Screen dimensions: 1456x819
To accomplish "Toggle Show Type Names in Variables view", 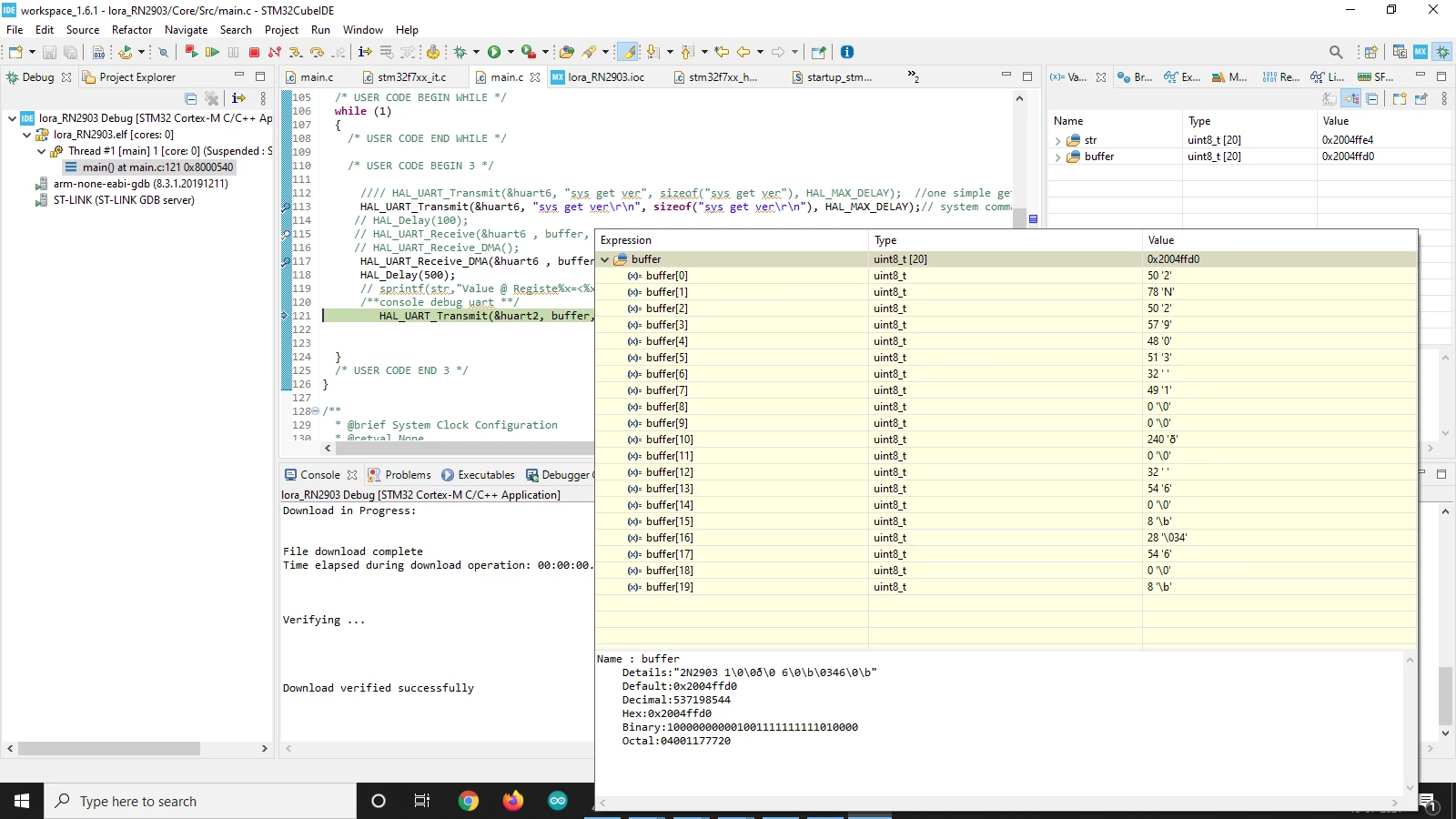I will [1330, 98].
